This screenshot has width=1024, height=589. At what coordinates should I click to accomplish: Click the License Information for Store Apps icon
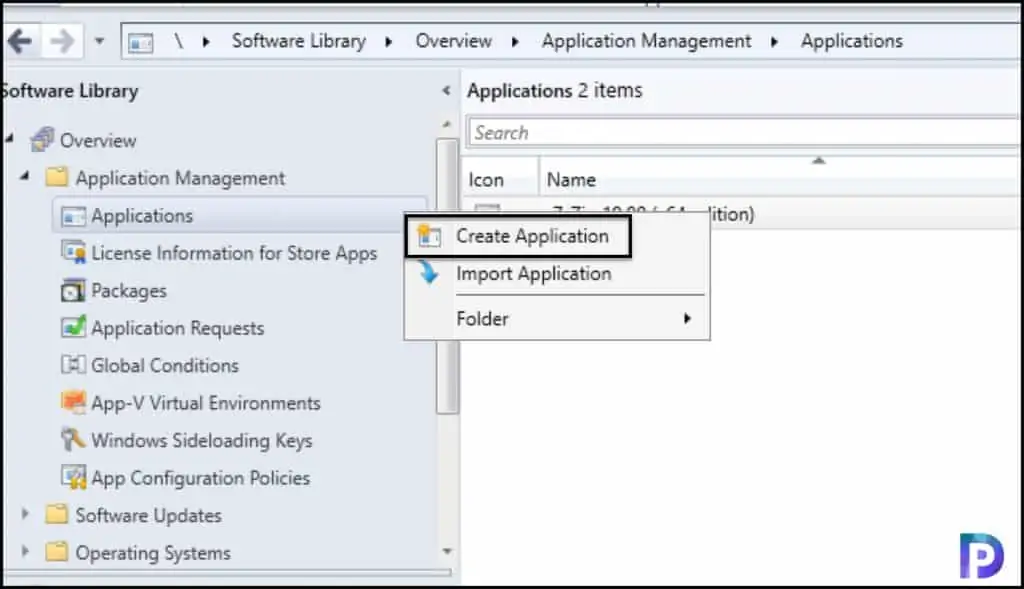73,252
